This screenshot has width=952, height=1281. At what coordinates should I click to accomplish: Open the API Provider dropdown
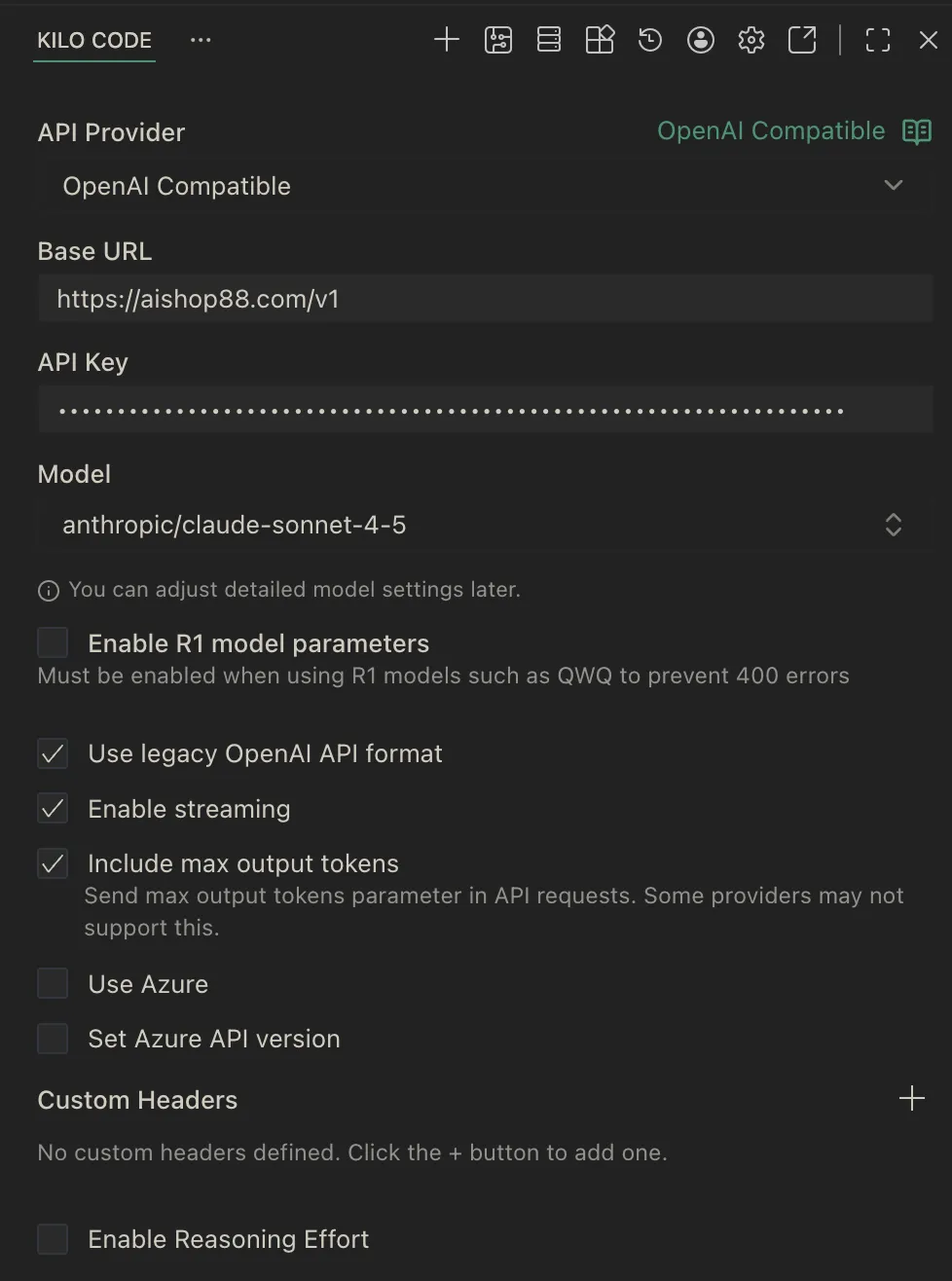pyautogui.click(x=485, y=186)
